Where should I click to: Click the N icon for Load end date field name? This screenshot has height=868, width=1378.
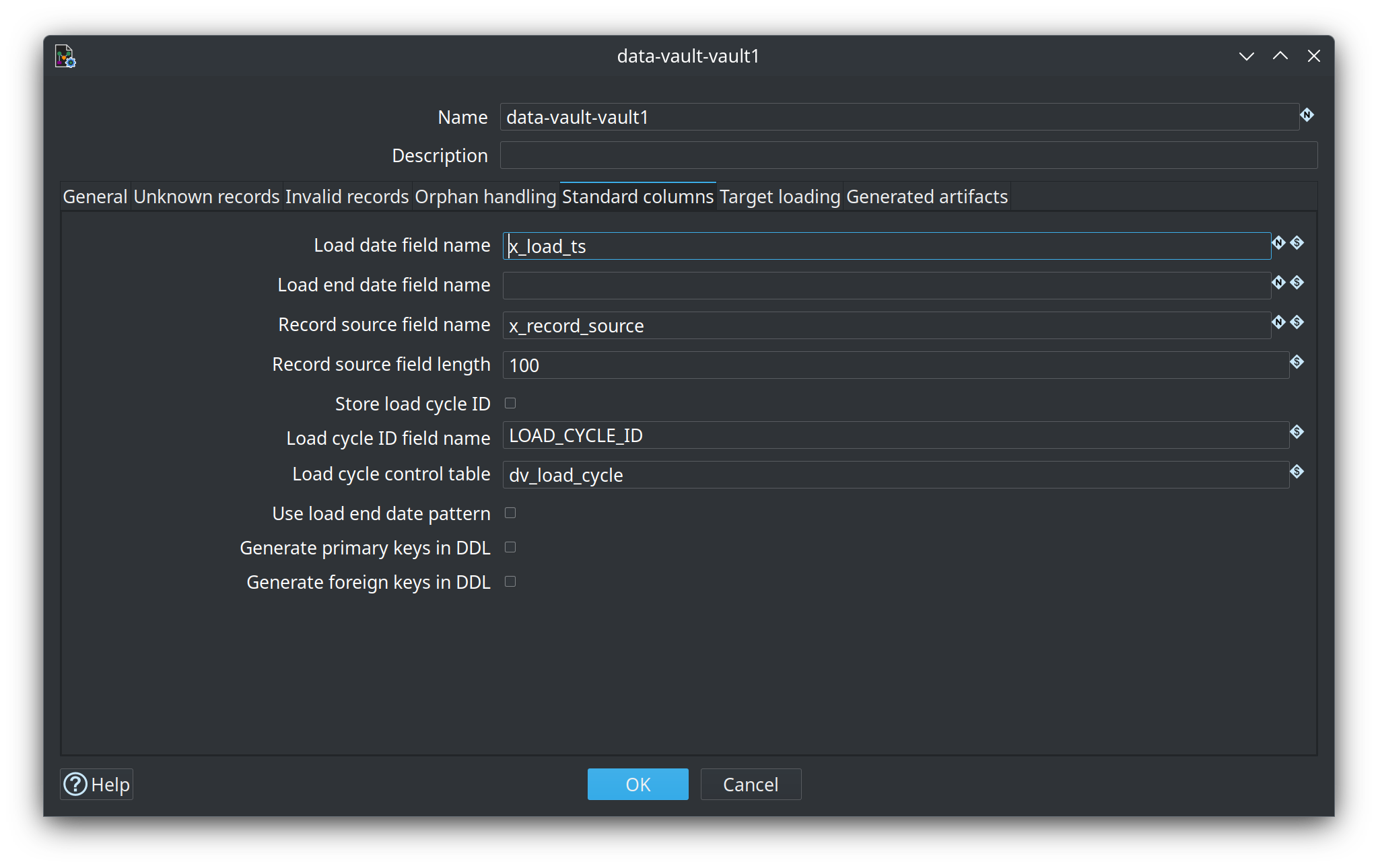(x=1278, y=283)
